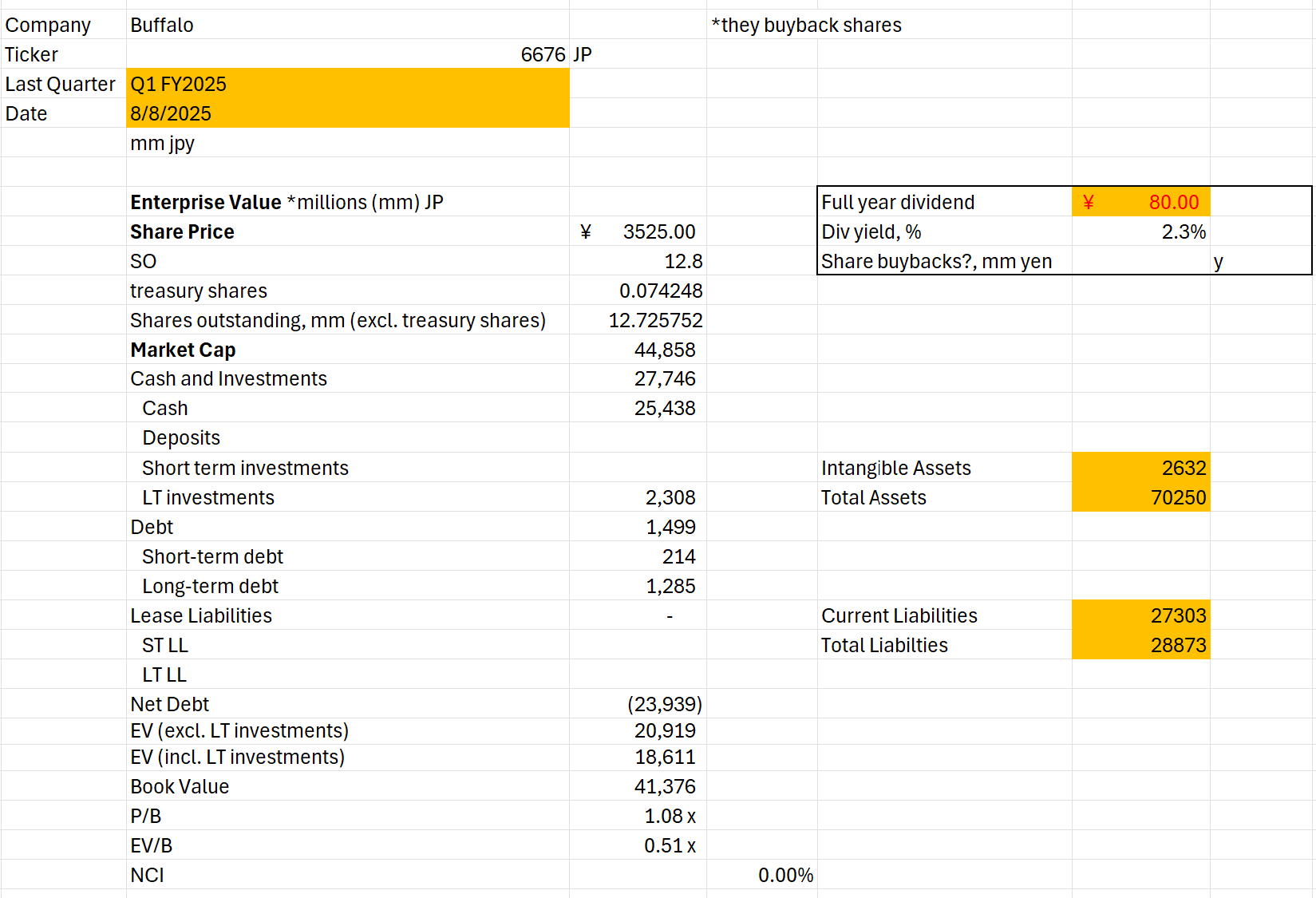Click the P/B ratio '1.08 x'
The width and height of the screenshot is (1316, 898).
pyautogui.click(x=638, y=816)
